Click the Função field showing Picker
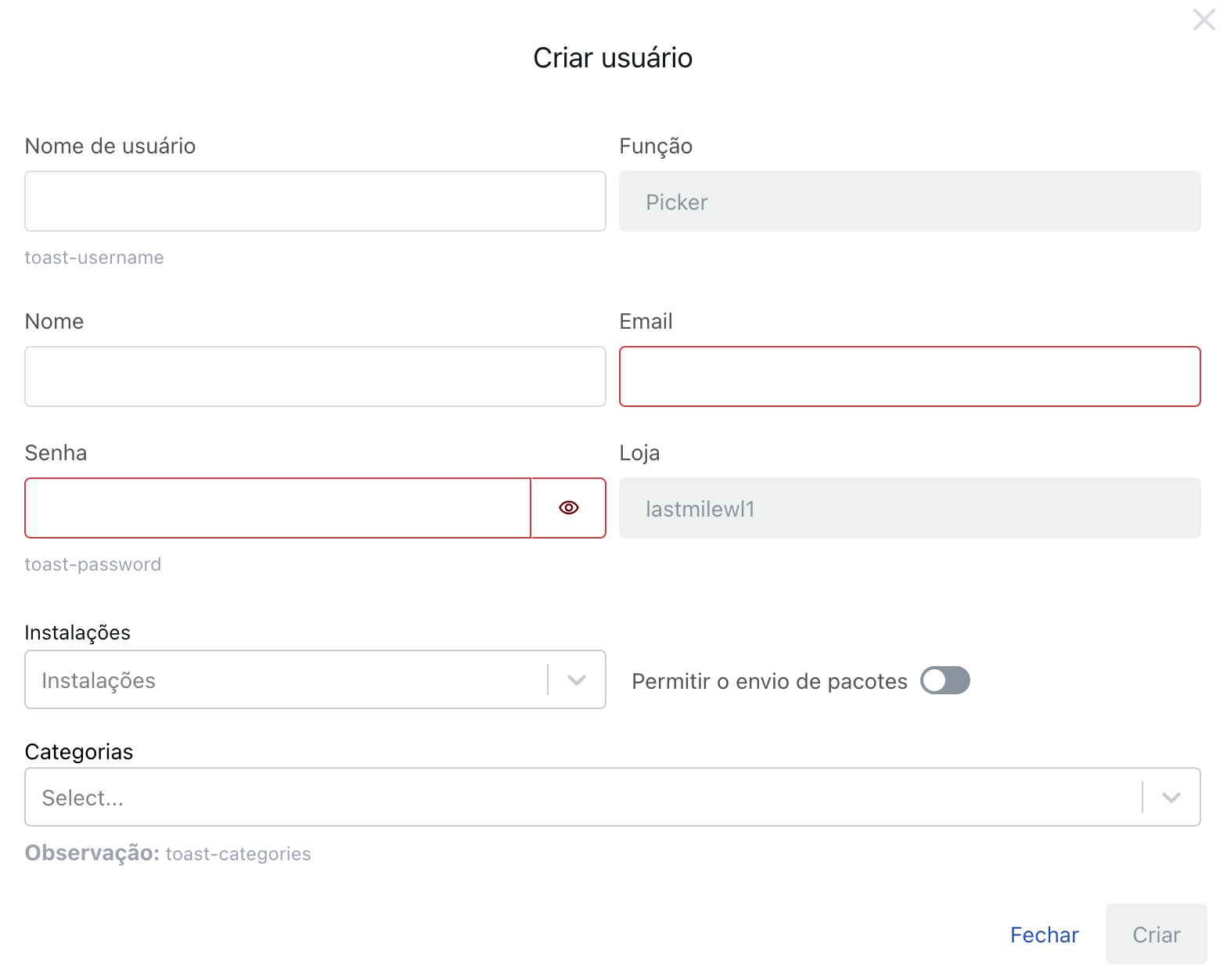The width and height of the screenshot is (1227, 980). [x=909, y=201]
